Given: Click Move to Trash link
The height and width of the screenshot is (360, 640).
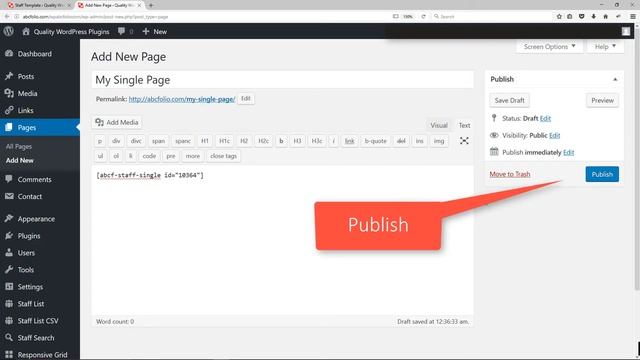Looking at the screenshot, I should [510, 174].
